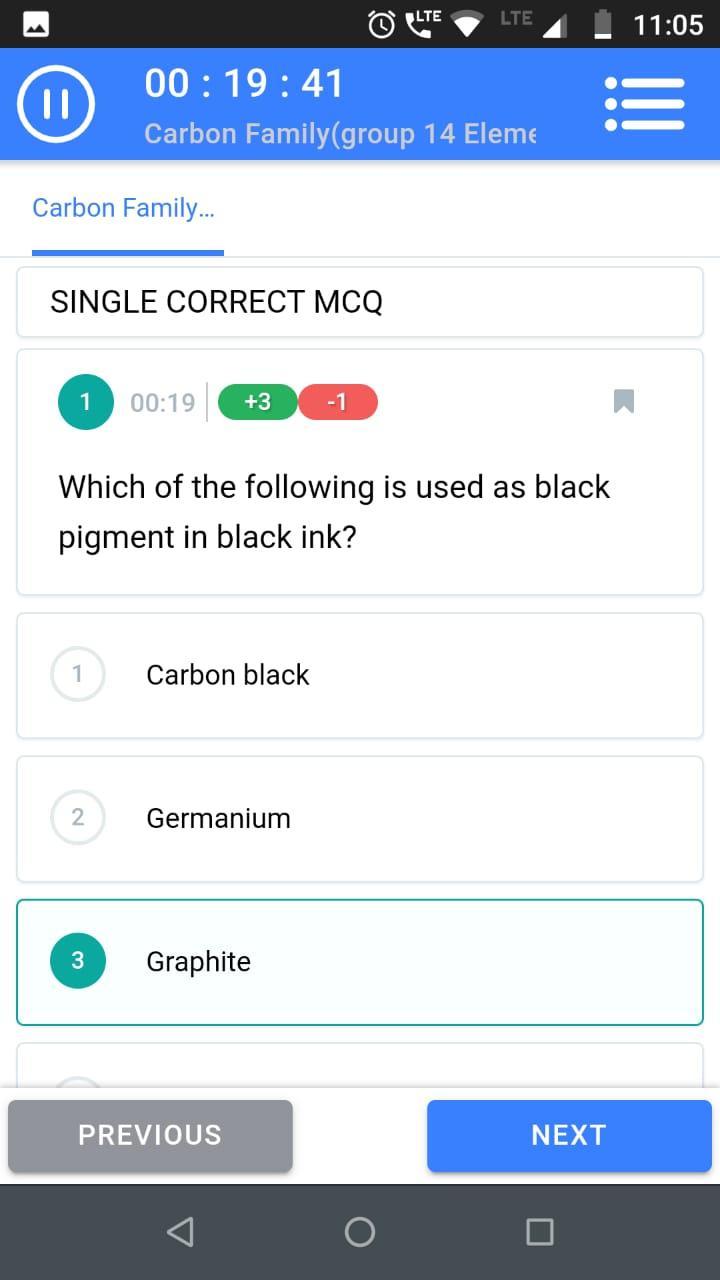The height and width of the screenshot is (1280, 720).
Task: Pause the test timer
Action: (x=56, y=105)
